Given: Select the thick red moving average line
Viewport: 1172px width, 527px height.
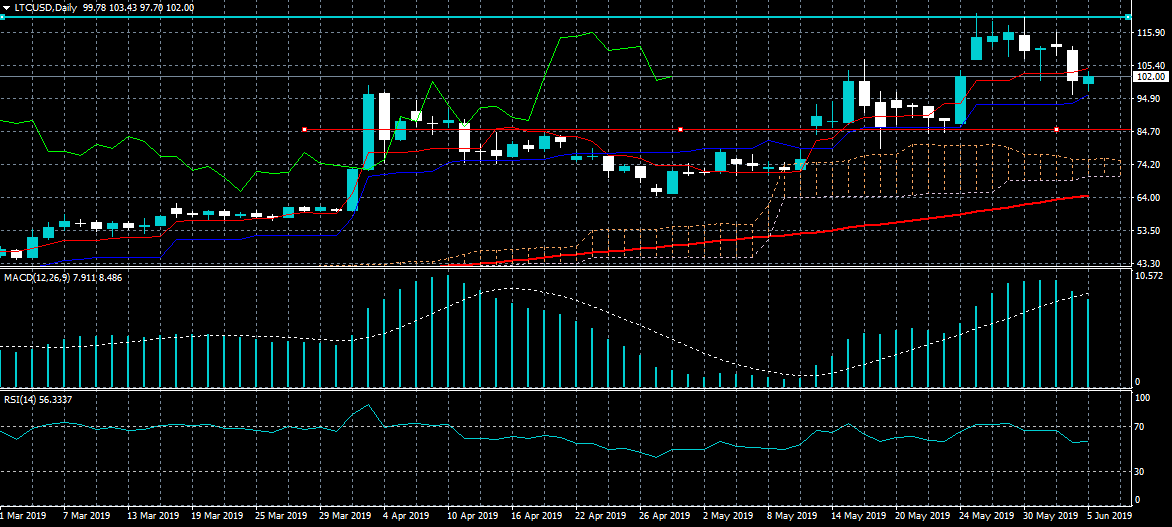Looking at the screenshot, I should [900, 218].
